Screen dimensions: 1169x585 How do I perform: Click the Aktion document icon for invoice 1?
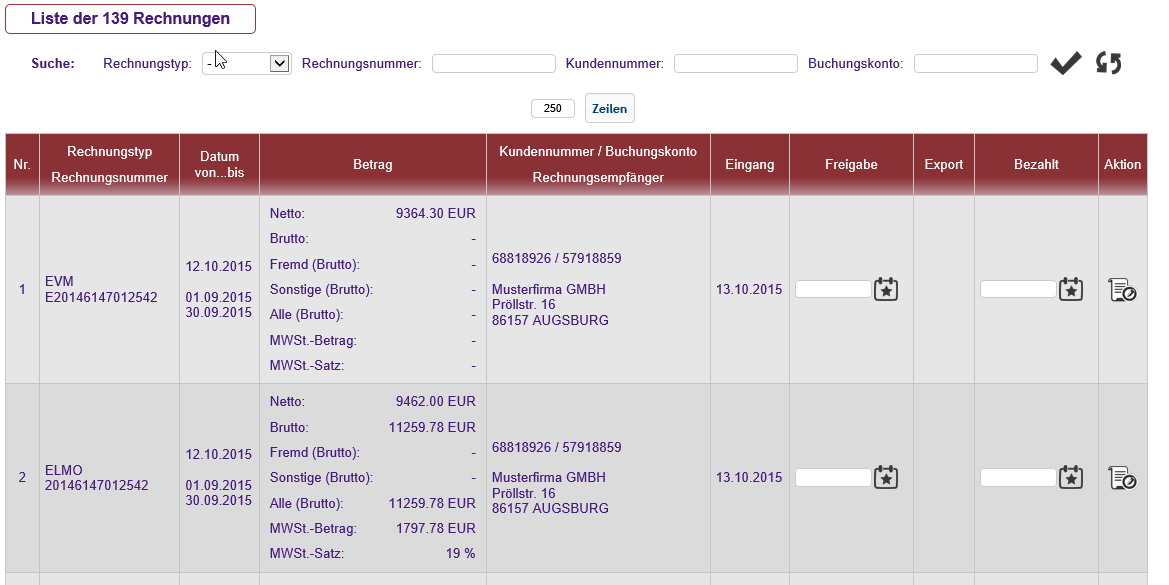click(1122, 291)
